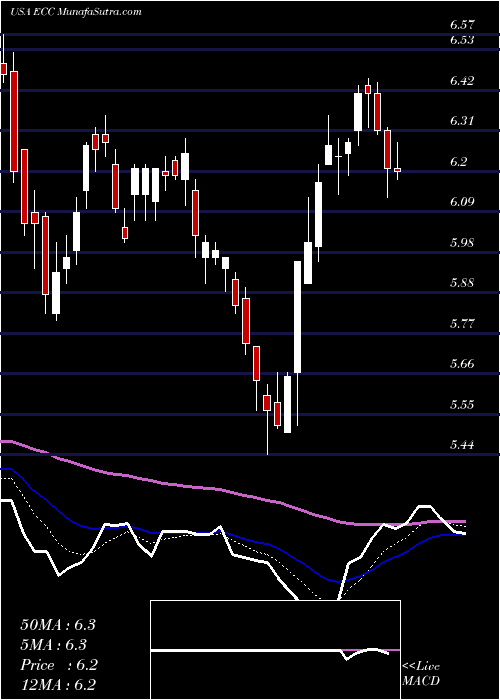500x700 pixels.
Task: Click the 5.98 price axis label
Action: (462, 242)
